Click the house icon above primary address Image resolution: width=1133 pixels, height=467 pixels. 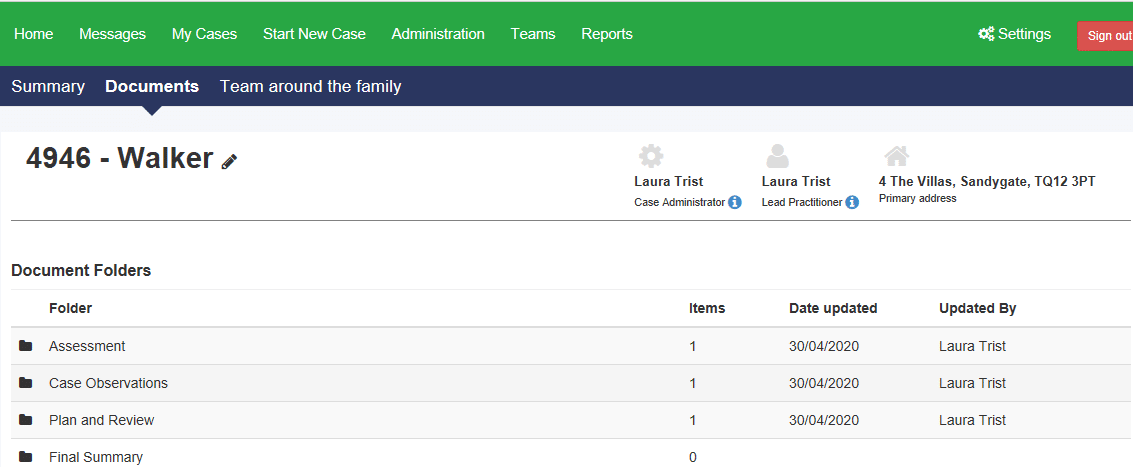pos(896,156)
